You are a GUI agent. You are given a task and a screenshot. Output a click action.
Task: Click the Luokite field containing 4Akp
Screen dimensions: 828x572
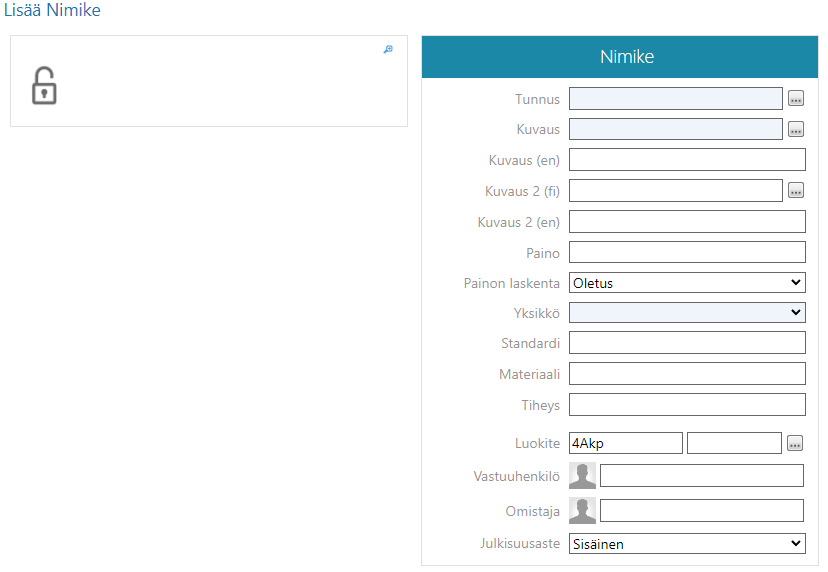click(625, 443)
